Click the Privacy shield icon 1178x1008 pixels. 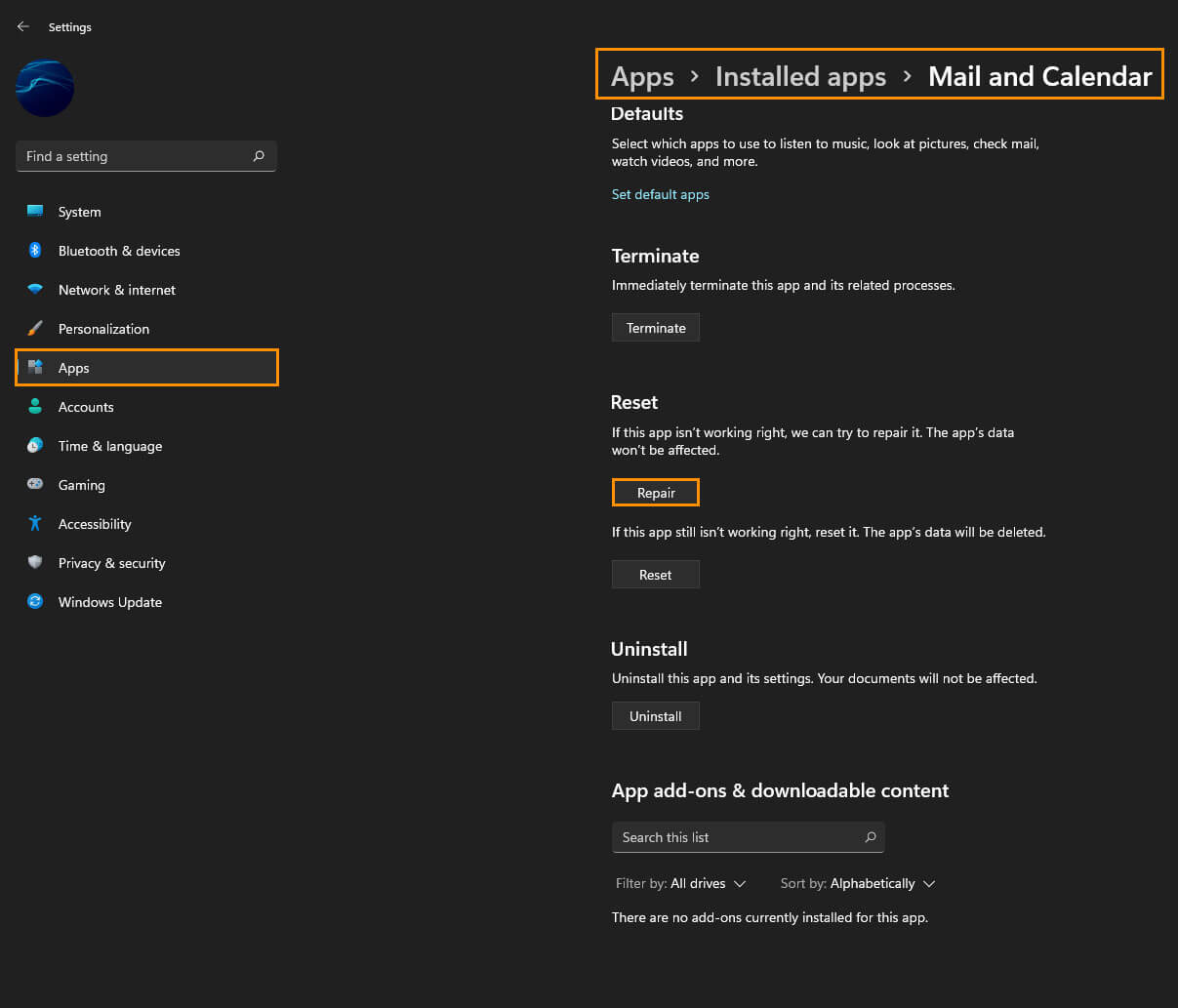35,563
